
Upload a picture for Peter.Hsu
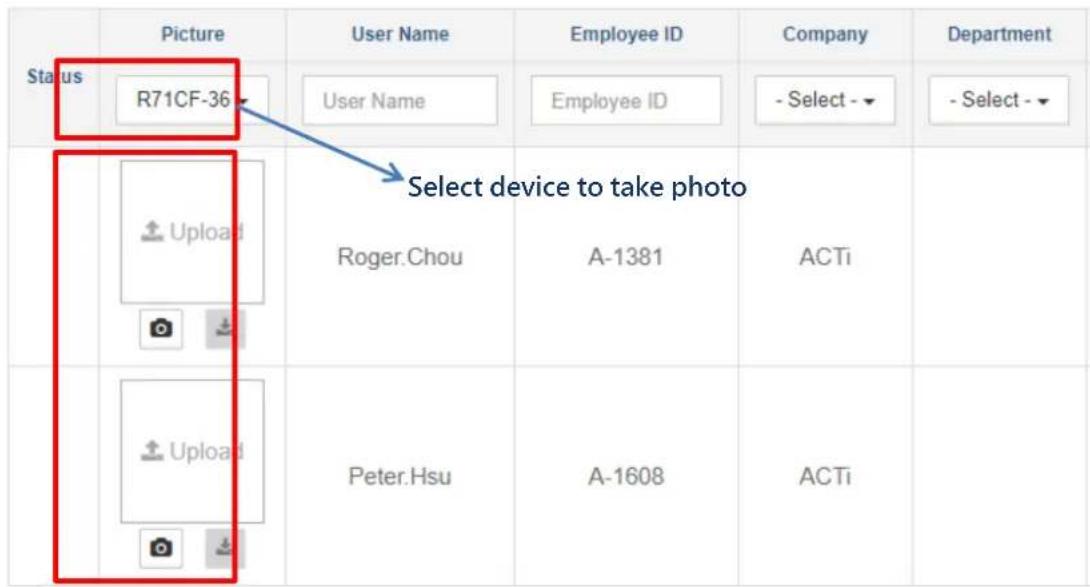192,451
